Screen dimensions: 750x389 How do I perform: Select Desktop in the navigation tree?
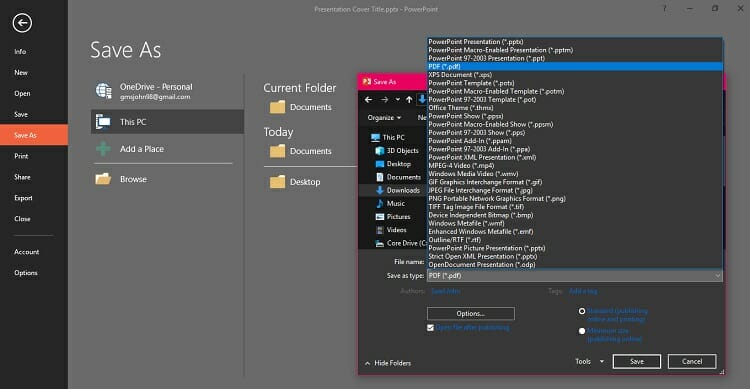click(x=393, y=164)
